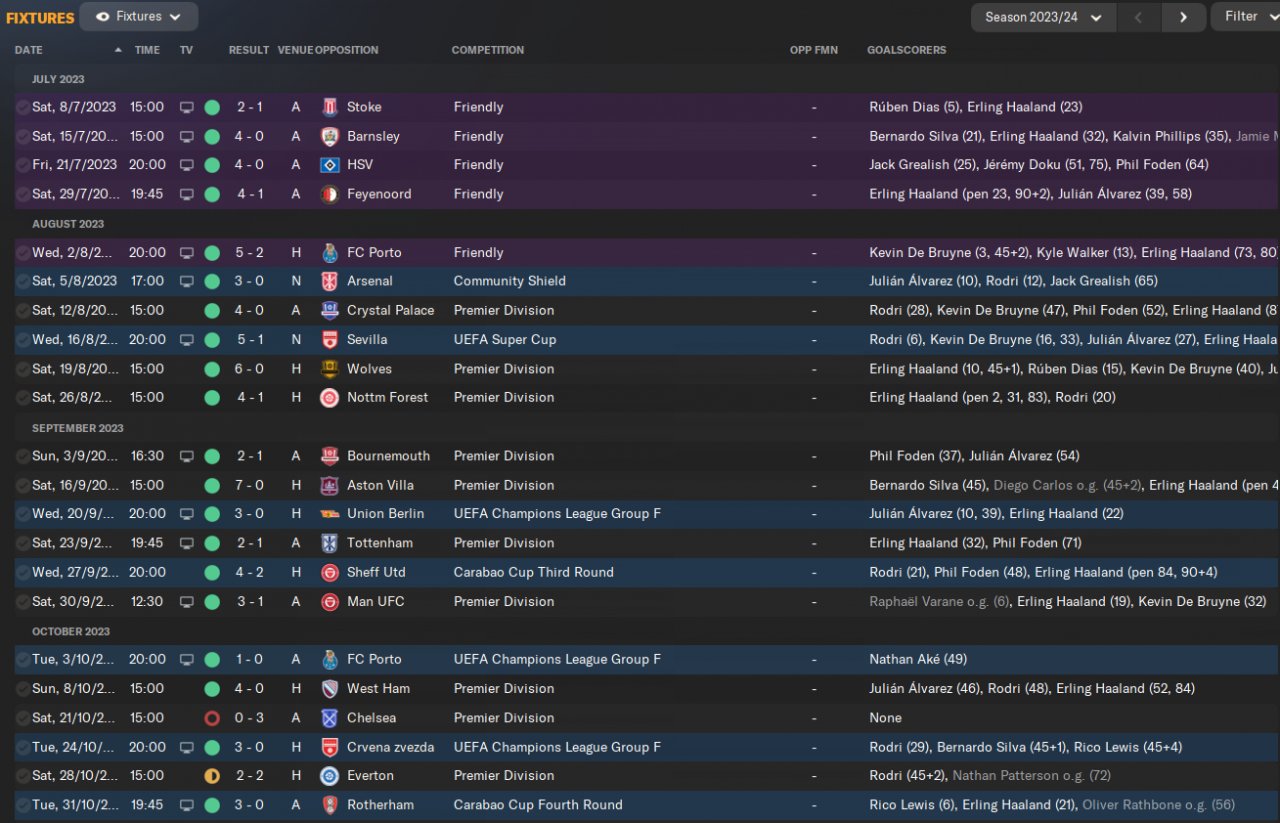Select the West Ham crest
The image size is (1280, 823).
click(x=330, y=689)
